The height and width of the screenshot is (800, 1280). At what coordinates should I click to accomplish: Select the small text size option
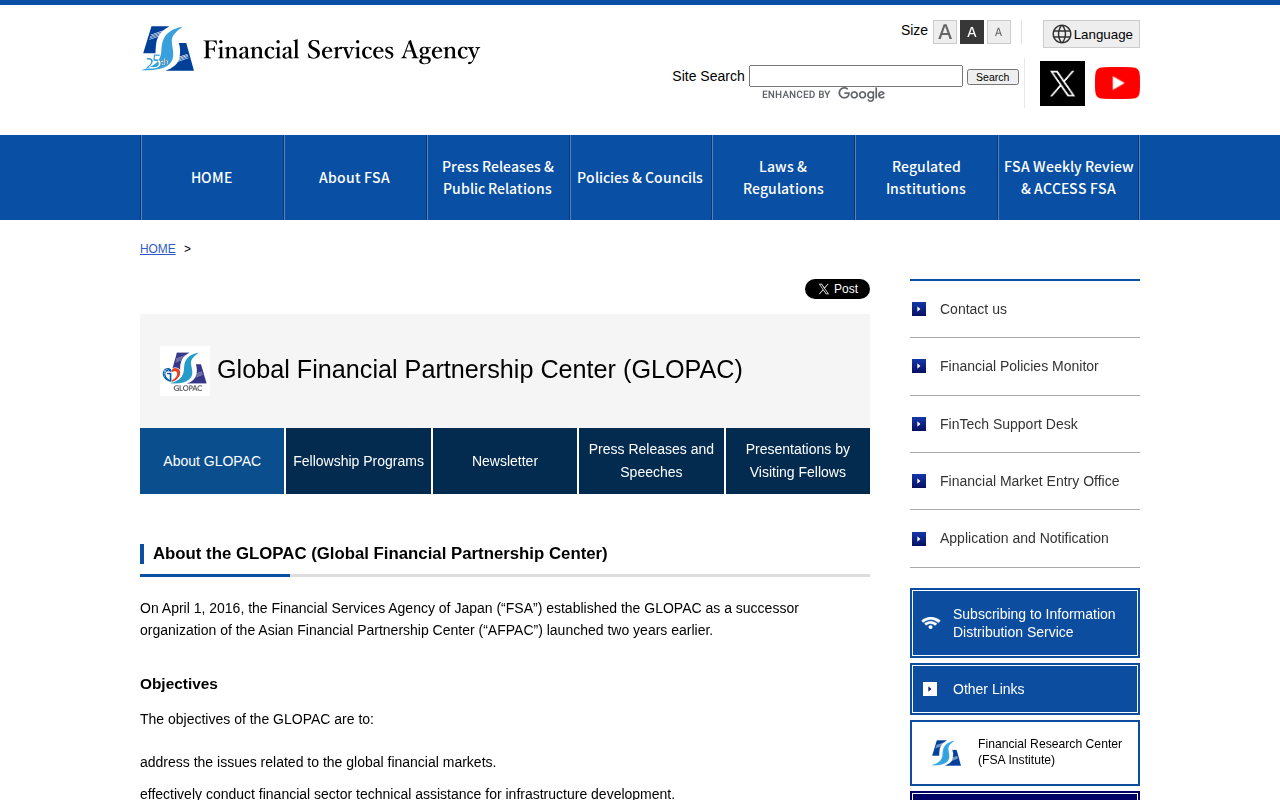pyautogui.click(x=999, y=32)
